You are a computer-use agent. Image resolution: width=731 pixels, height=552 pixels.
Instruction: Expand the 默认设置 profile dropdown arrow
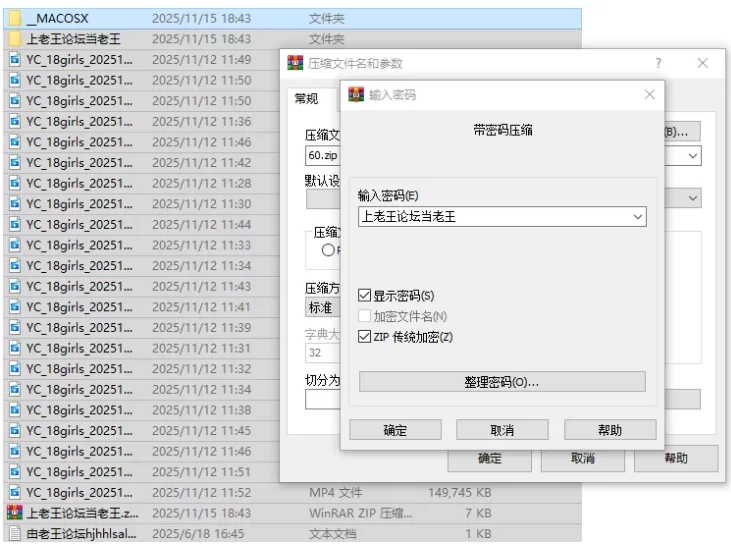[x=693, y=198]
